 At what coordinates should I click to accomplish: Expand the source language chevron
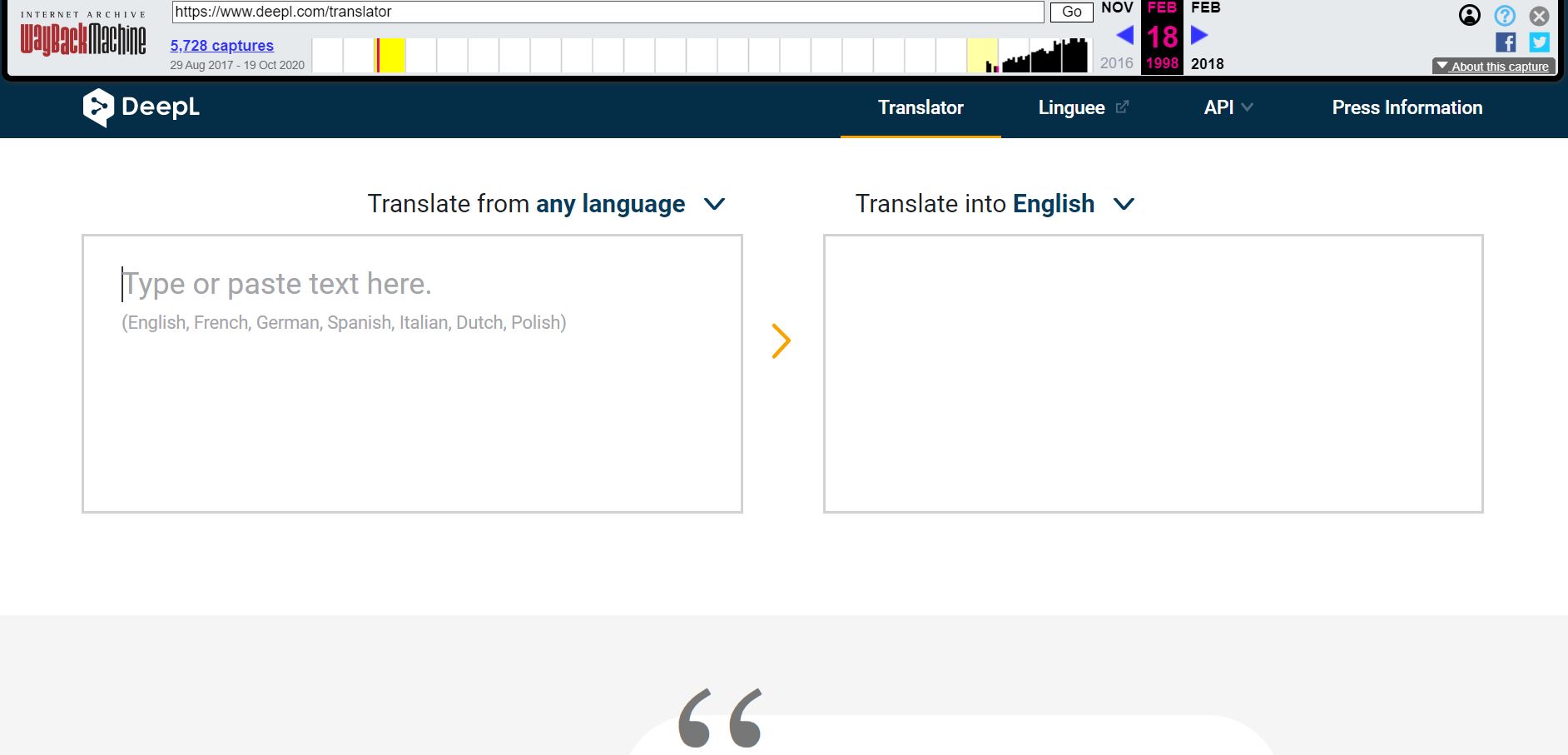(714, 204)
